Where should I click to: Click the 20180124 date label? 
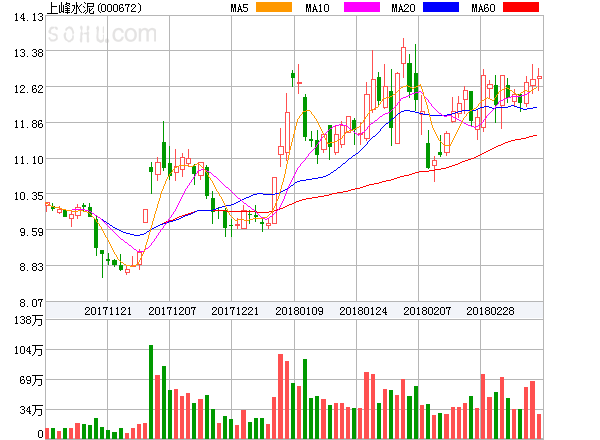pos(363,311)
